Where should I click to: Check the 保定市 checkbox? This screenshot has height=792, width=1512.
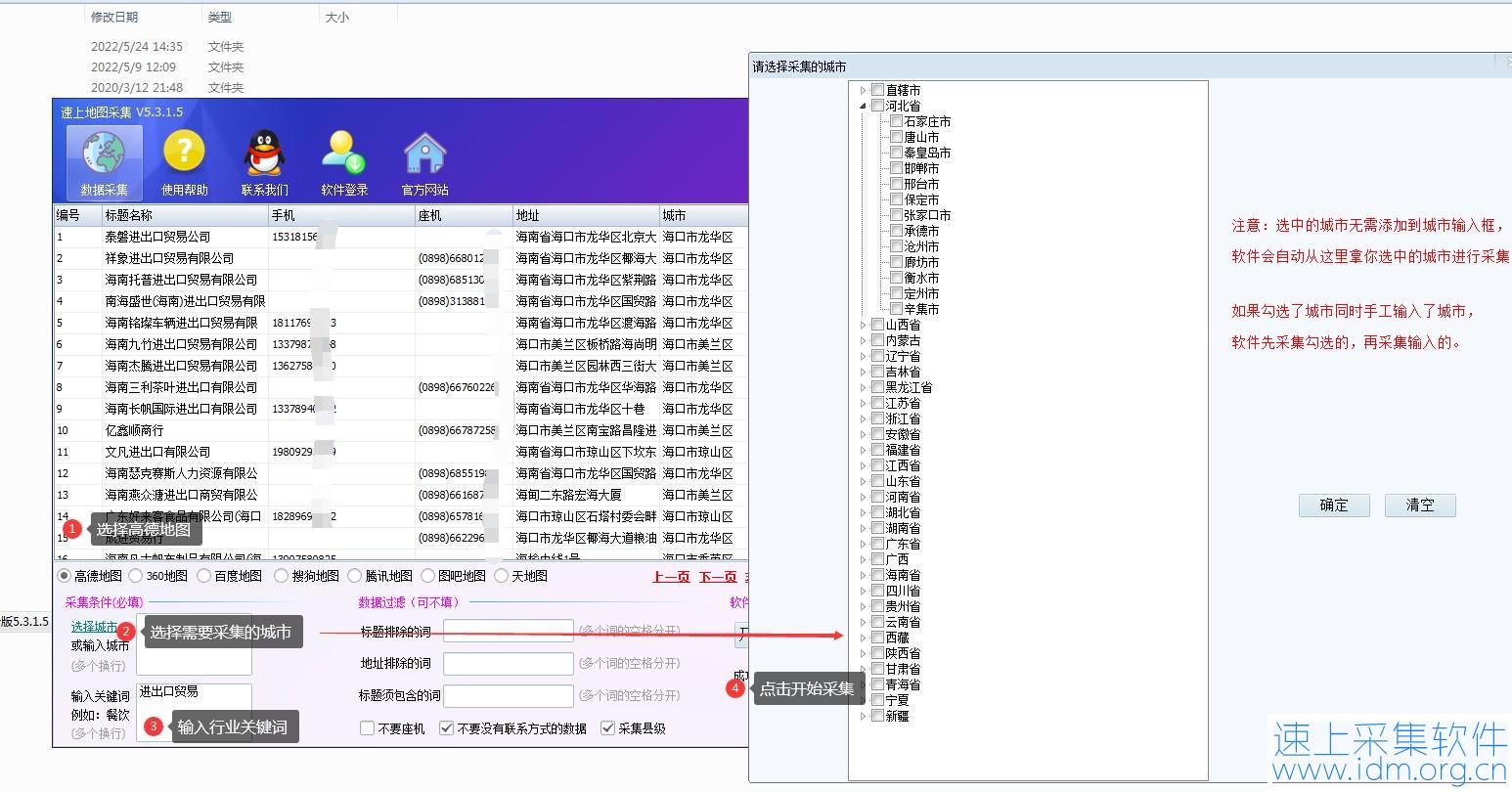(896, 199)
